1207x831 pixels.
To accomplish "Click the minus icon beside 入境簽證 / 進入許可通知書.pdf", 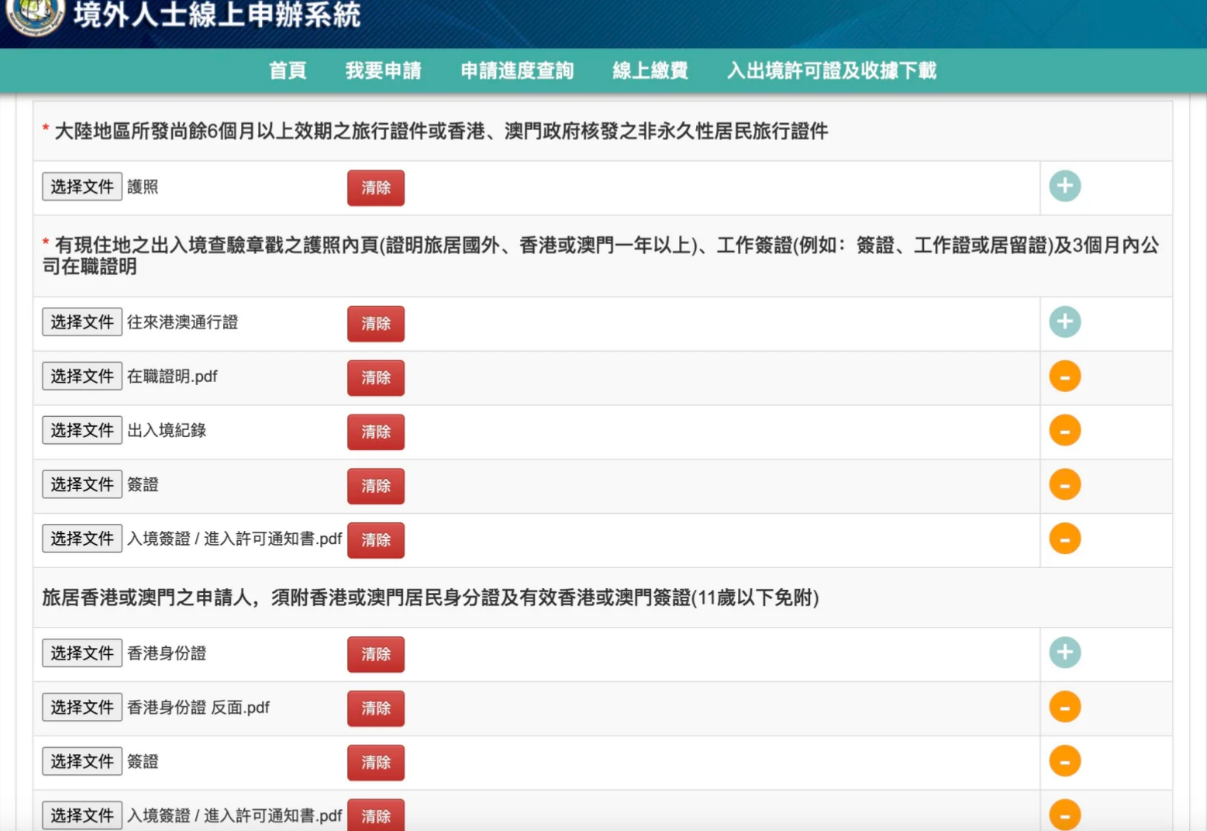I will (1065, 540).
